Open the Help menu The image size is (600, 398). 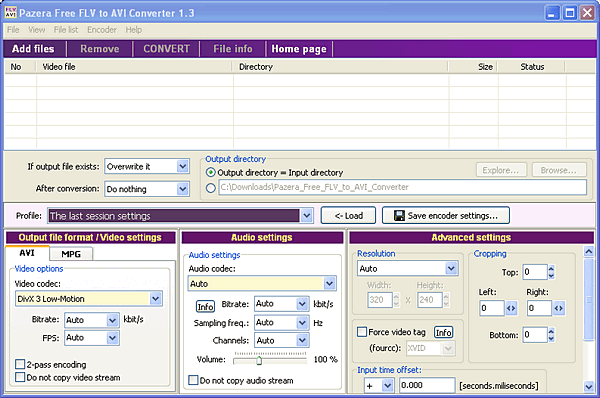click(134, 30)
